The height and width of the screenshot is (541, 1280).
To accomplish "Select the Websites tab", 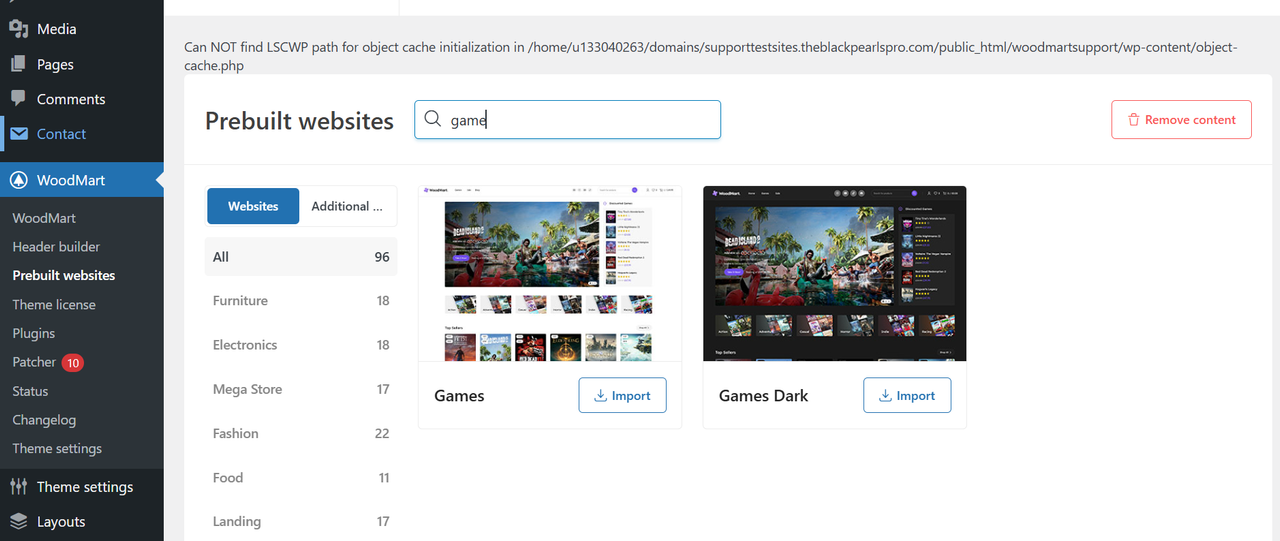I will click(x=253, y=206).
